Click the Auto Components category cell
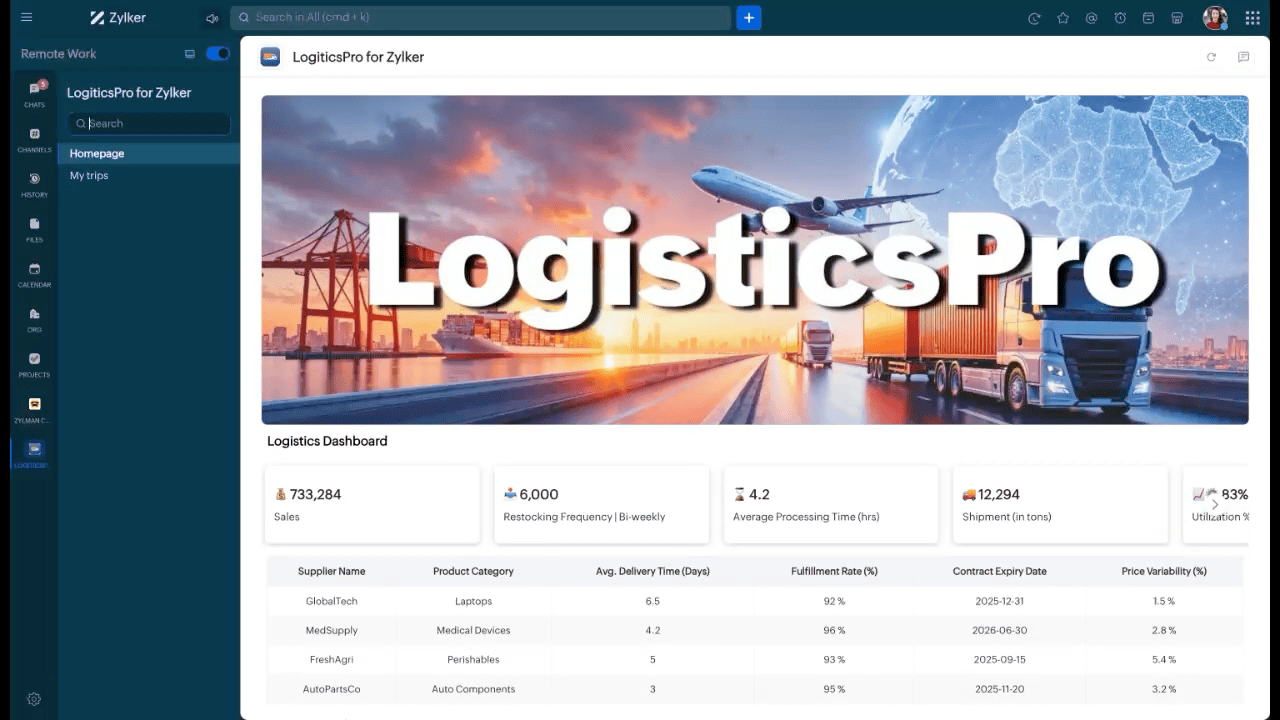 pos(473,689)
